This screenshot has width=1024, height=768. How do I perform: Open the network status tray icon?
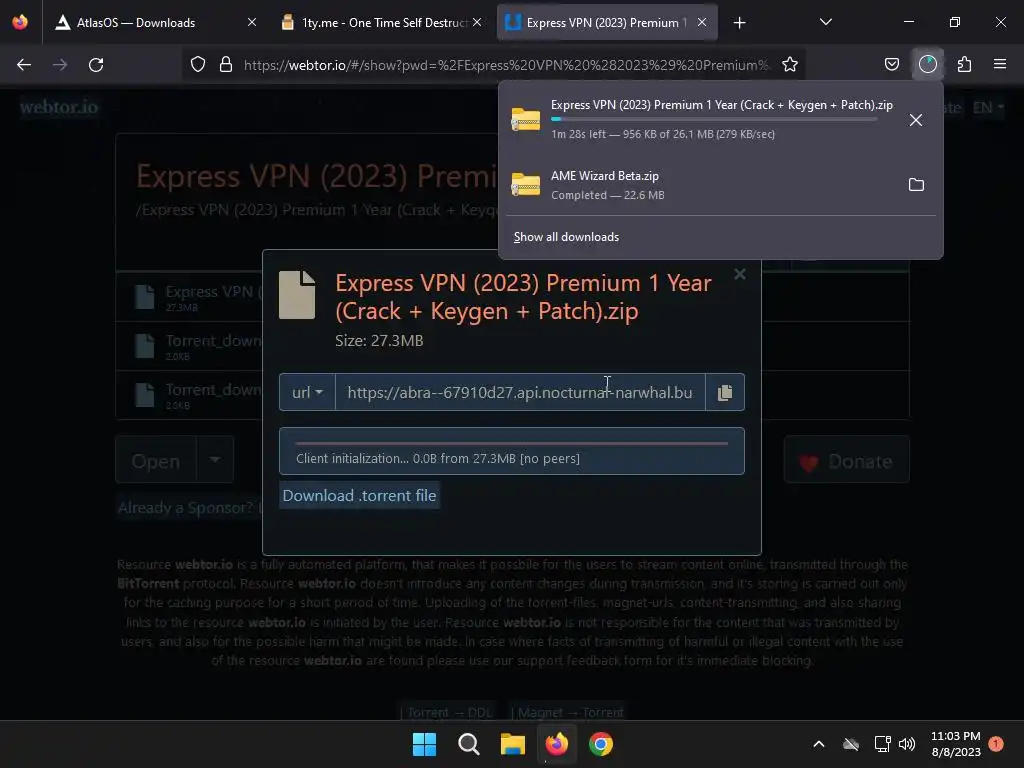tap(882, 744)
